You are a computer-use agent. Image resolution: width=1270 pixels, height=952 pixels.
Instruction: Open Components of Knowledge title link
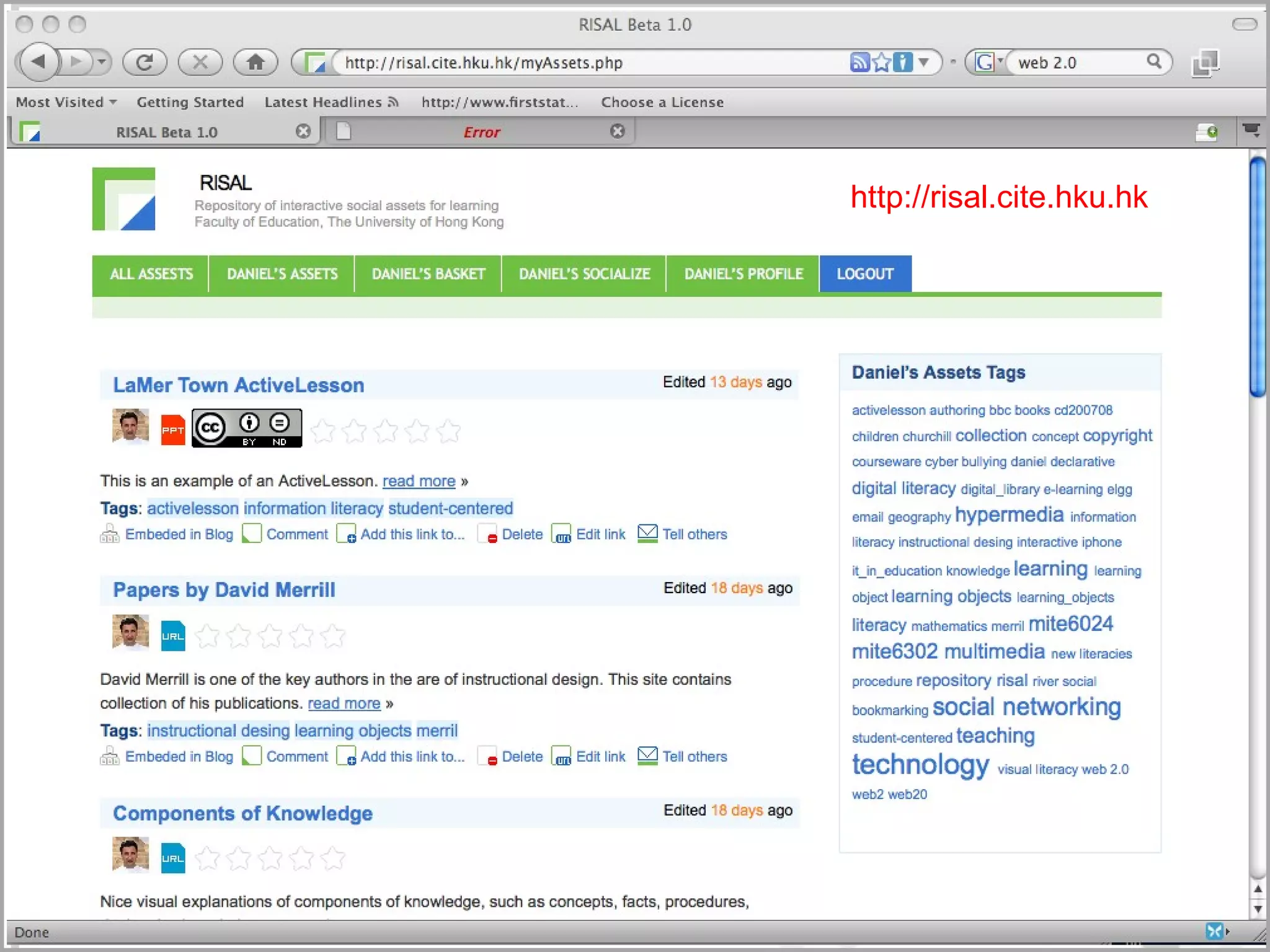(242, 813)
